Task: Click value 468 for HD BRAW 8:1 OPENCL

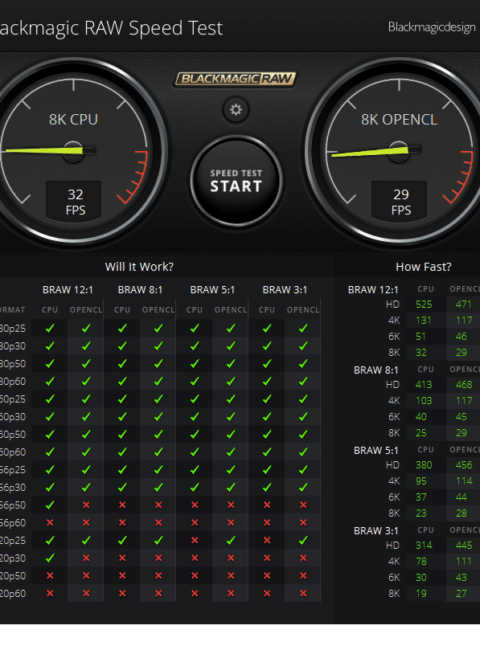Action: (x=463, y=385)
